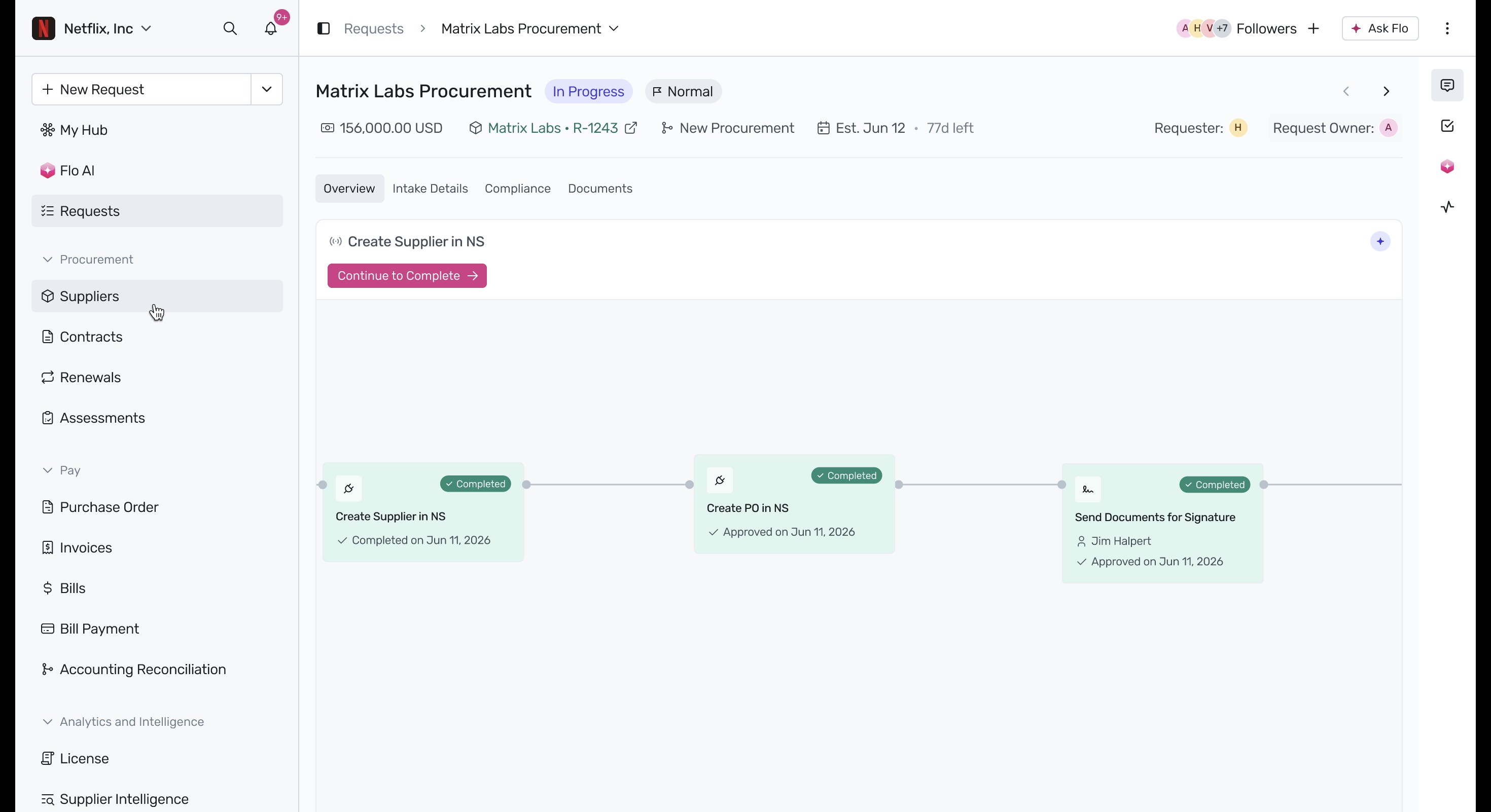Click the Netflix logo icon
The width and height of the screenshot is (1491, 812).
point(44,28)
